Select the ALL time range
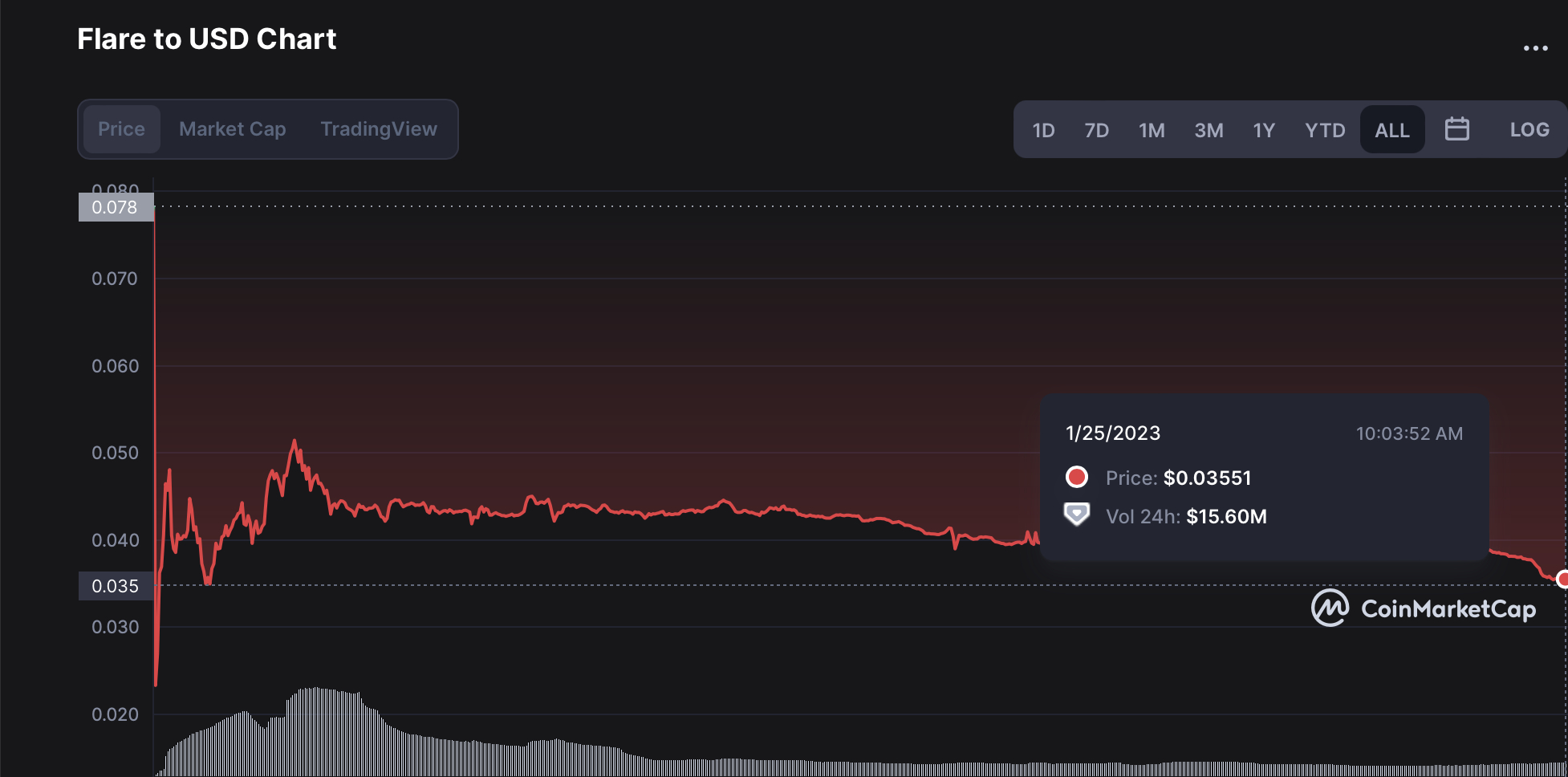Viewport: 1568px width, 777px height. pyautogui.click(x=1392, y=129)
